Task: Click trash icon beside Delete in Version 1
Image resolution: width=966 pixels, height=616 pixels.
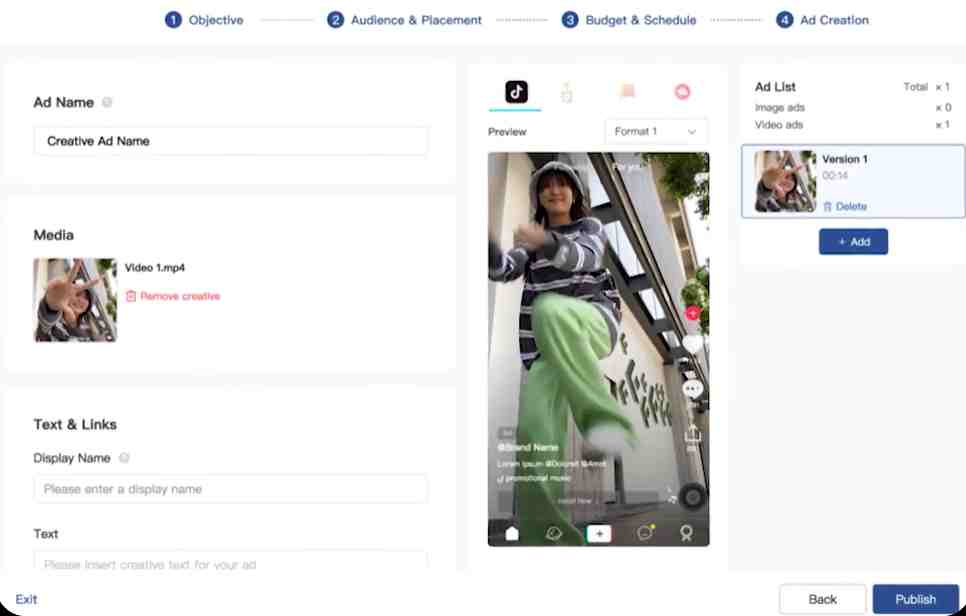Action: (x=827, y=206)
